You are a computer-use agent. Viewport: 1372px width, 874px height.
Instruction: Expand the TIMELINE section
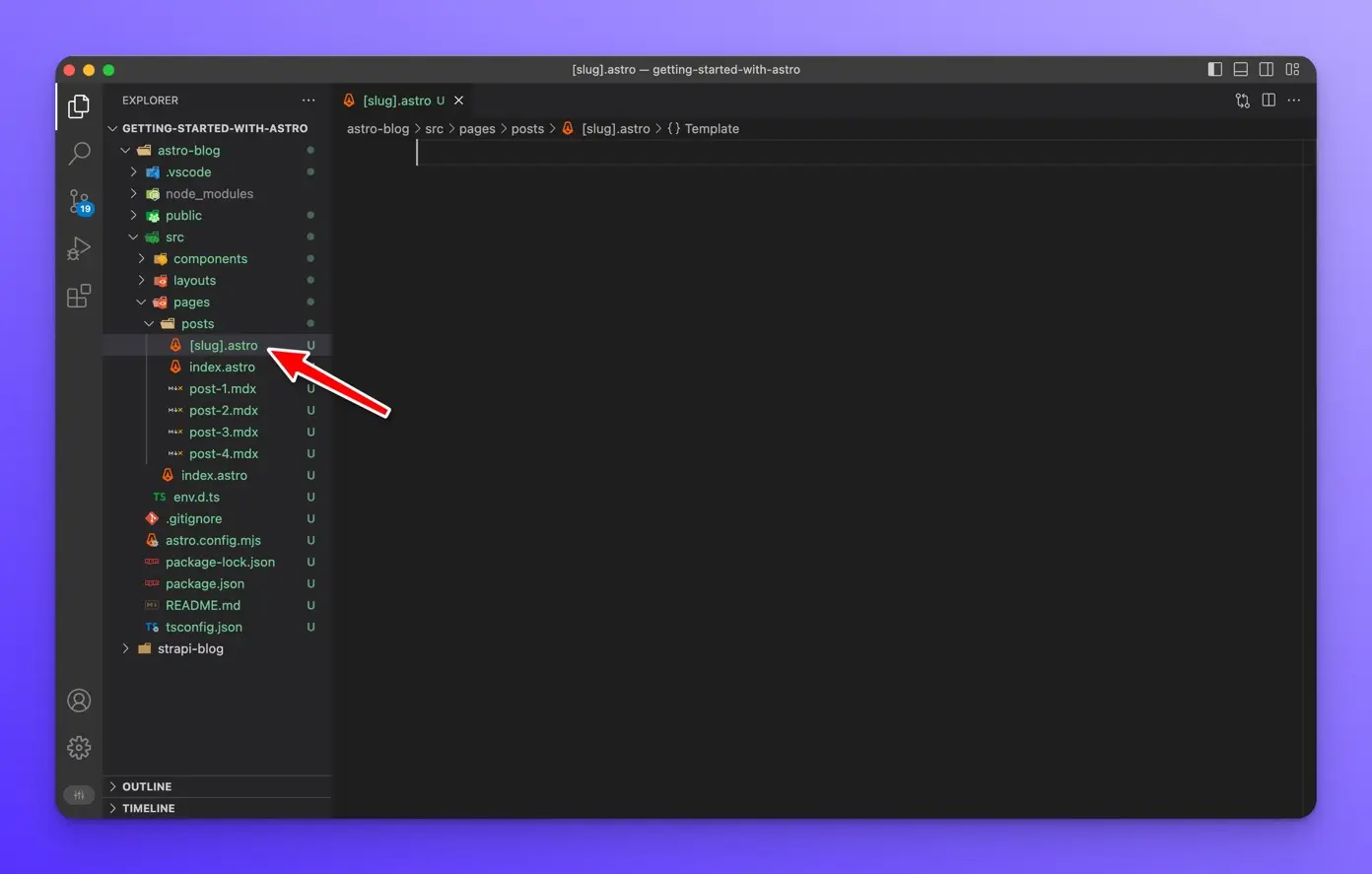pyautogui.click(x=217, y=808)
